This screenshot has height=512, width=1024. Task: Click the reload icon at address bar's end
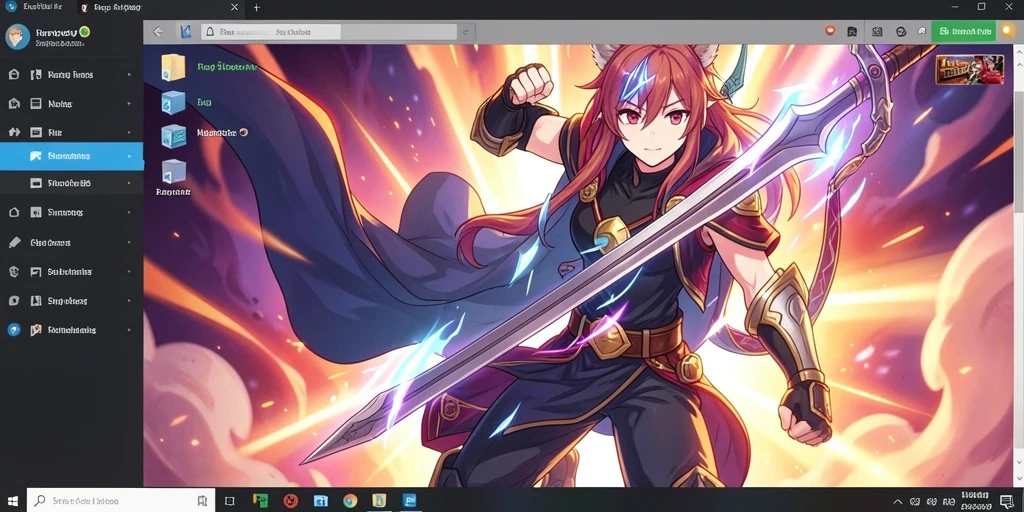465,31
